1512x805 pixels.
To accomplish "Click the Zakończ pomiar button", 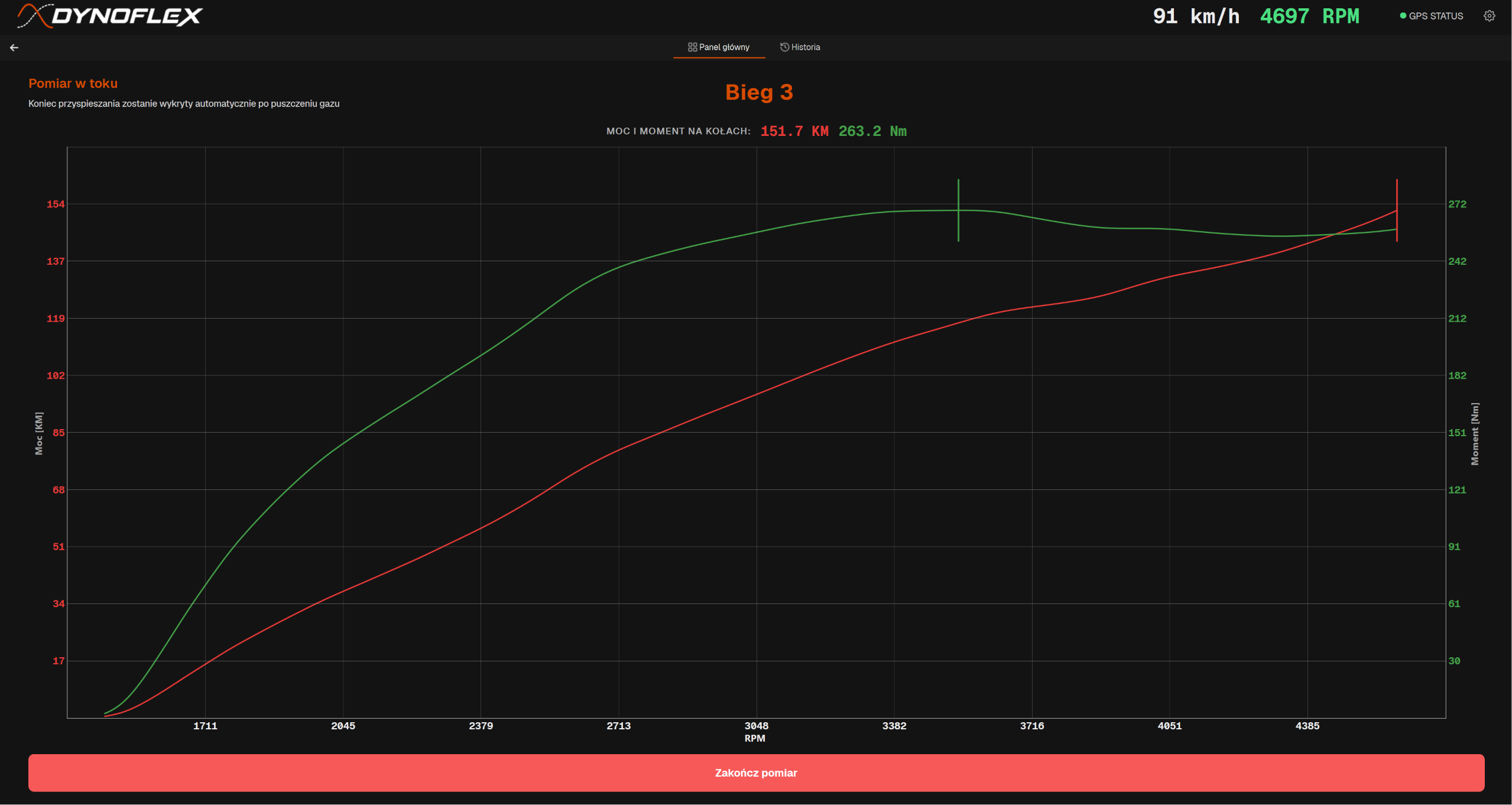I will point(756,773).
